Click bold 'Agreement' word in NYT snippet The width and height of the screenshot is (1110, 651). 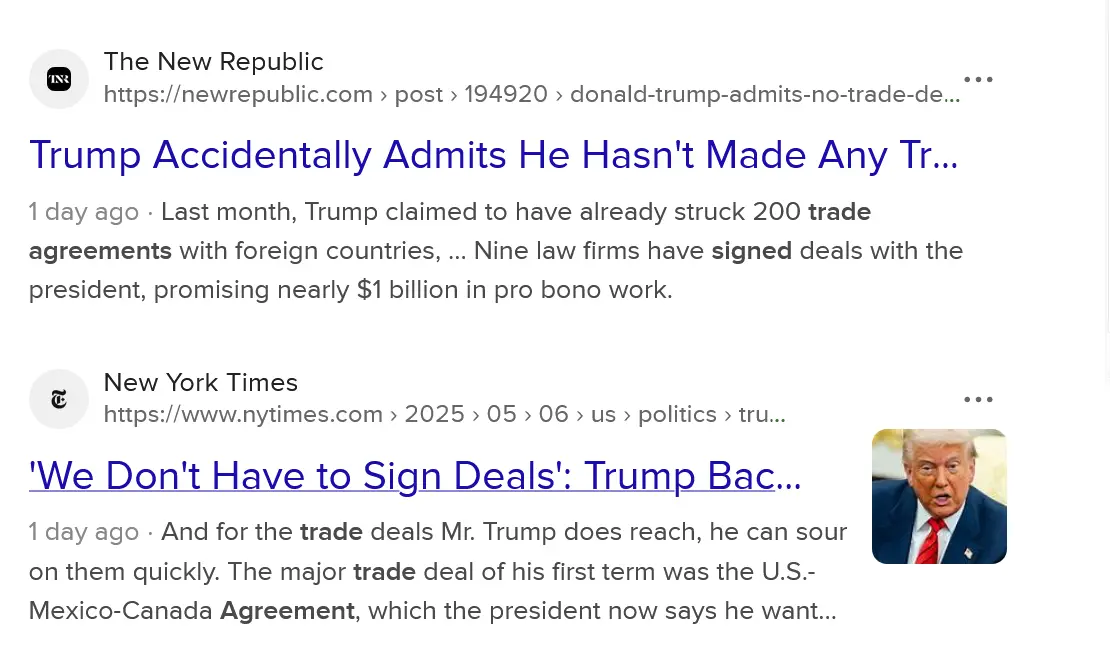pyautogui.click(x=287, y=611)
